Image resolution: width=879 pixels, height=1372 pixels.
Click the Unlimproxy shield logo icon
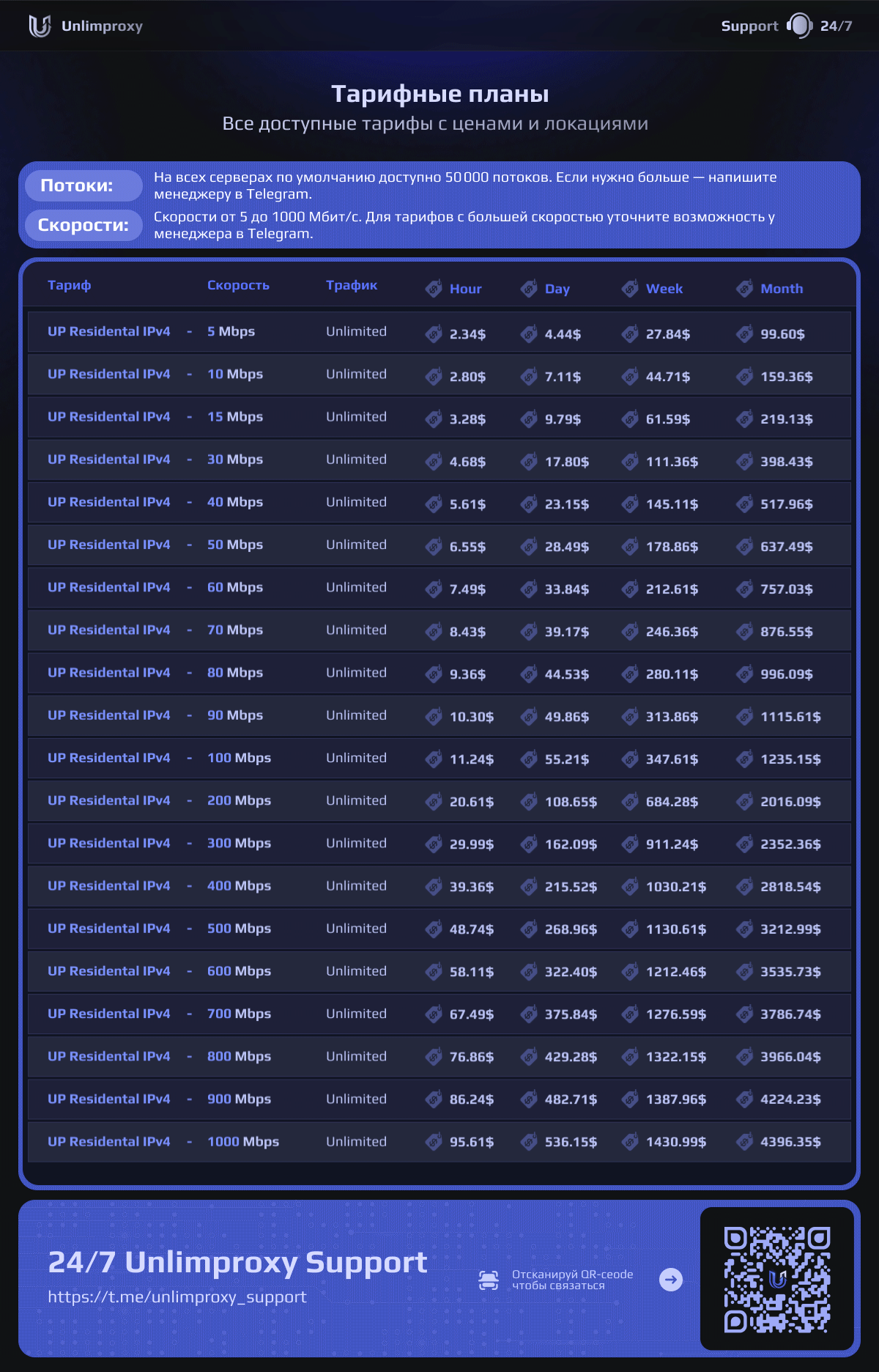click(x=40, y=26)
